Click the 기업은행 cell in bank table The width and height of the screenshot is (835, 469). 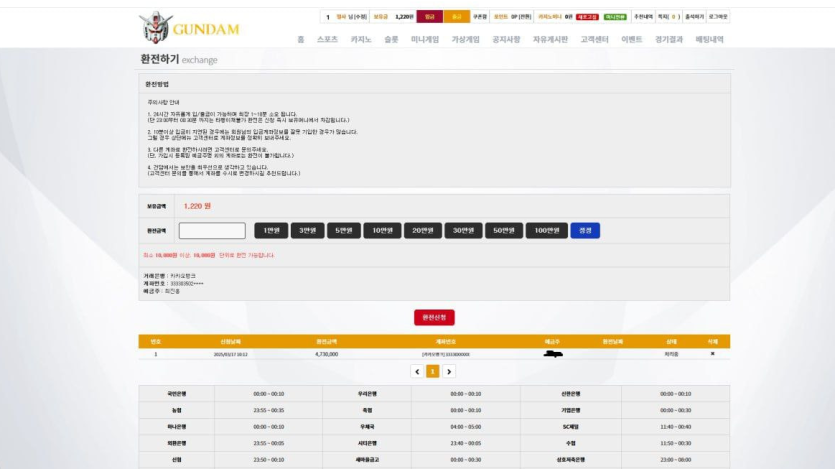point(571,410)
